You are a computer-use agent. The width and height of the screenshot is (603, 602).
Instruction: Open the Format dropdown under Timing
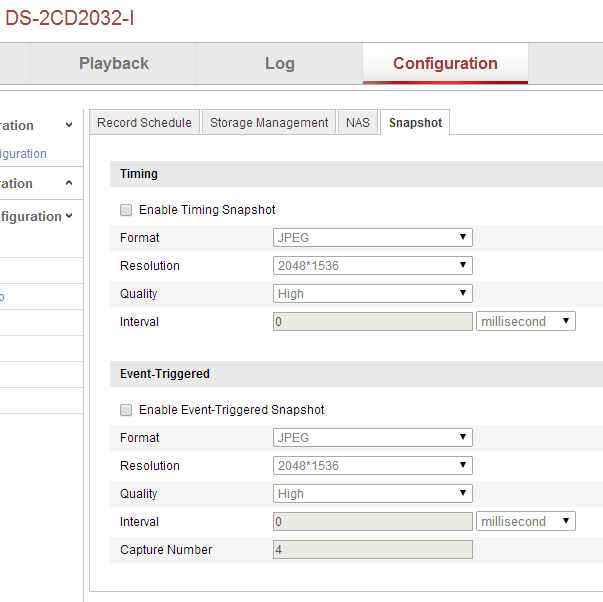tap(372, 238)
